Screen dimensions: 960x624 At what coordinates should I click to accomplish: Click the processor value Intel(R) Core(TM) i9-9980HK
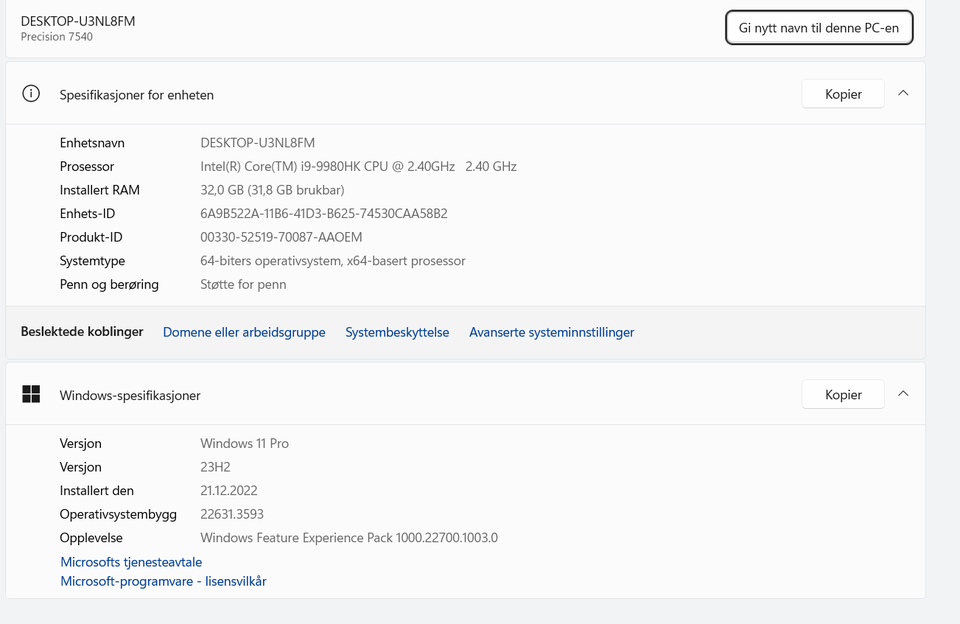tap(358, 167)
